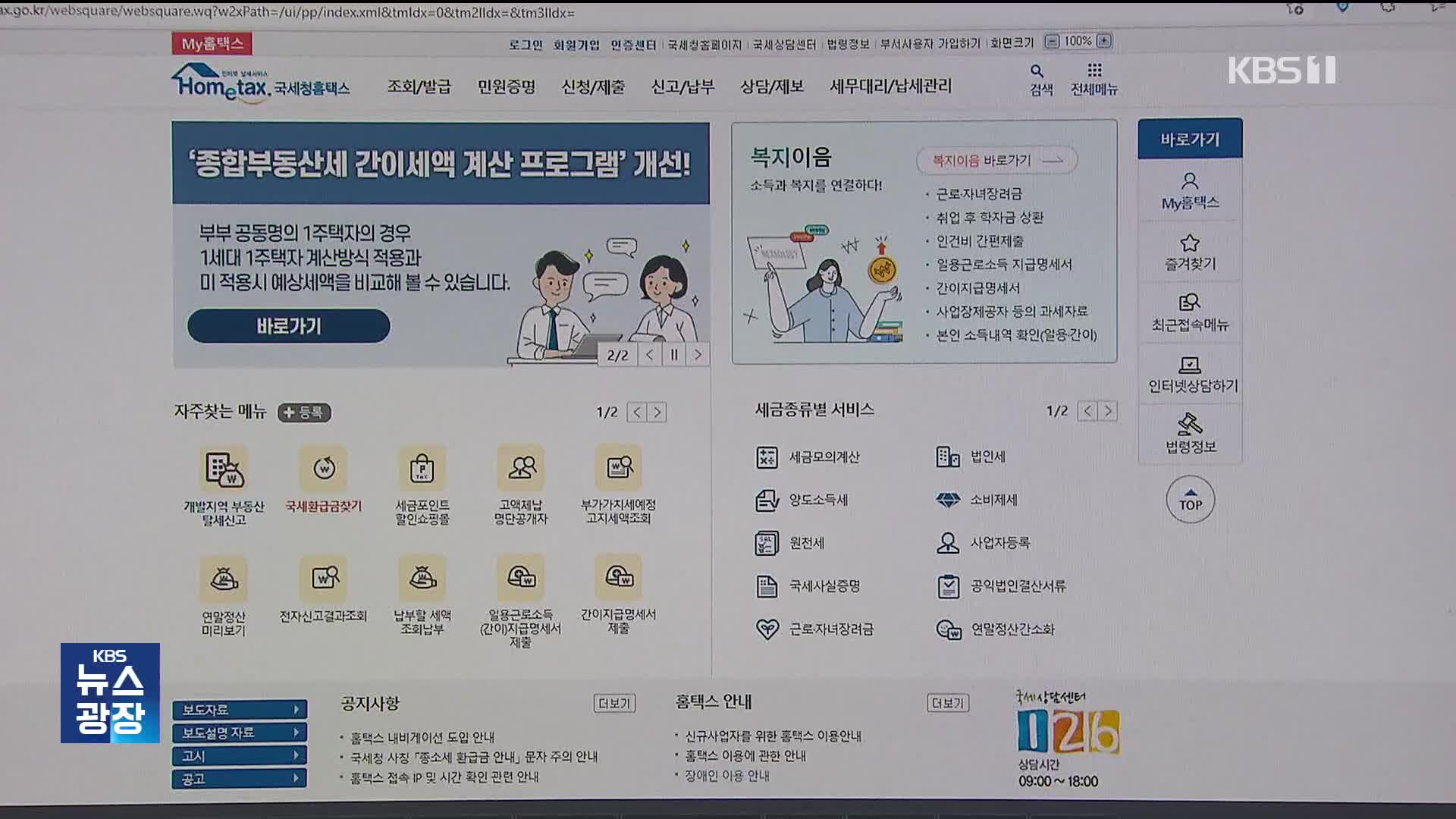Screen dimensions: 1456x819
Task: Click the 개발지역 부동산 탈세신고 icon
Action: point(224,469)
